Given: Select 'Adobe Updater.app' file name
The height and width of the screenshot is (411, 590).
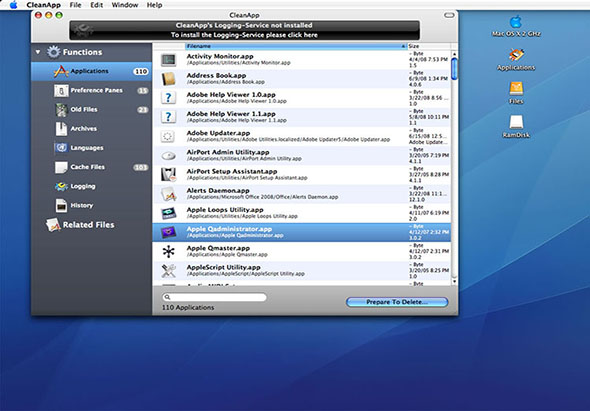Looking at the screenshot, I should click(218, 133).
